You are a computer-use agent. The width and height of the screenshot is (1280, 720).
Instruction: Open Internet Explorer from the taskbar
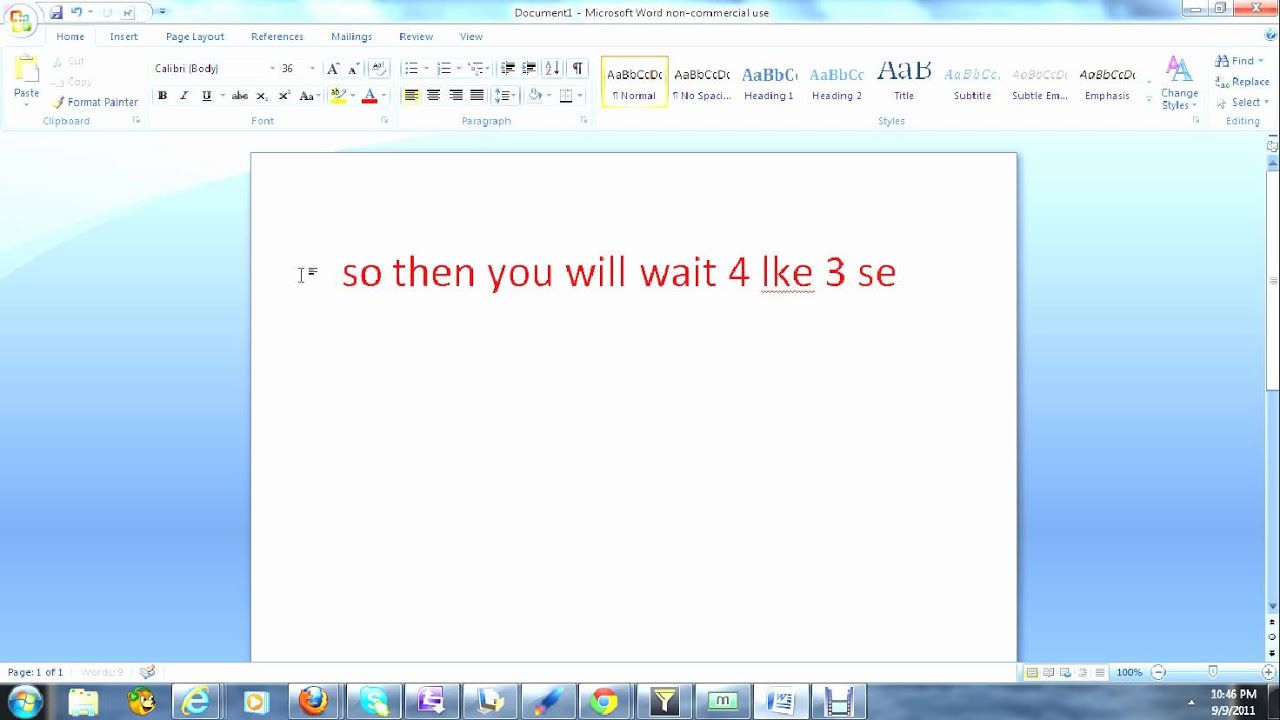(x=196, y=702)
